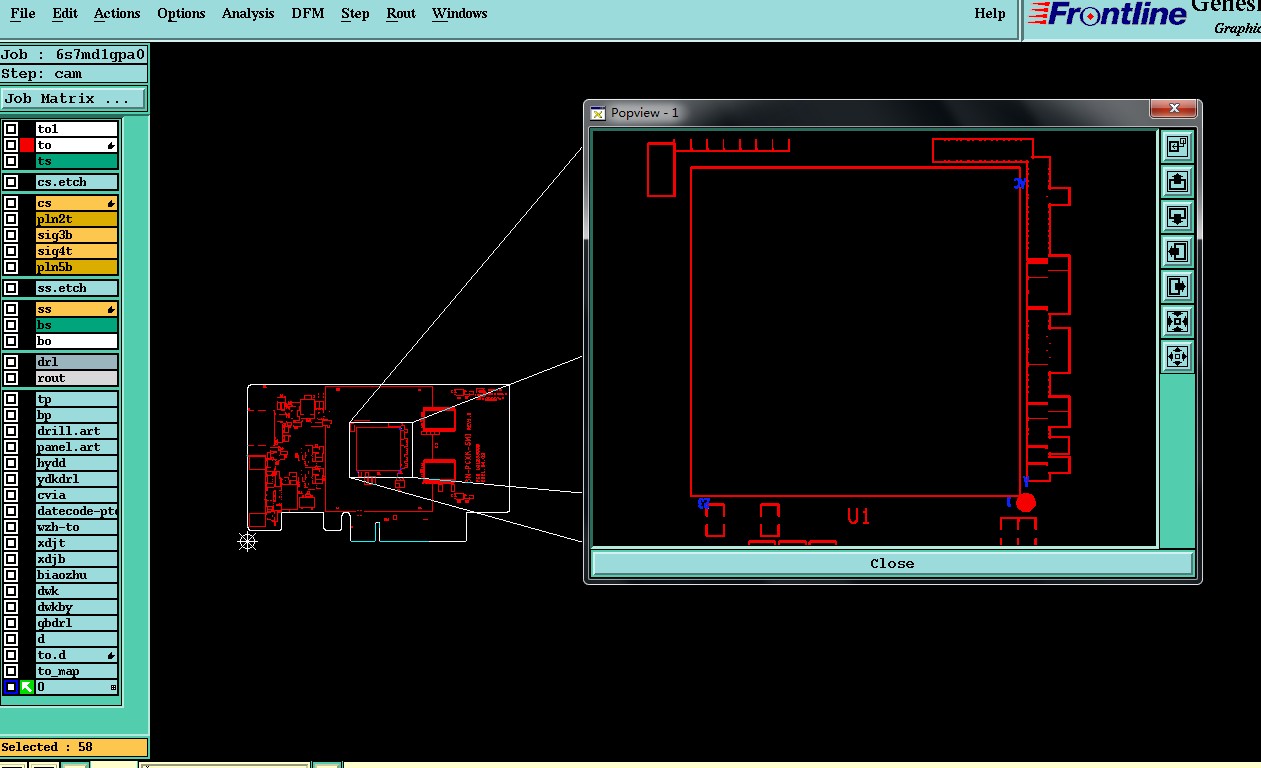The height and width of the screenshot is (768, 1261).
Task: Click the pan down icon in Popview
Action: [1177, 216]
